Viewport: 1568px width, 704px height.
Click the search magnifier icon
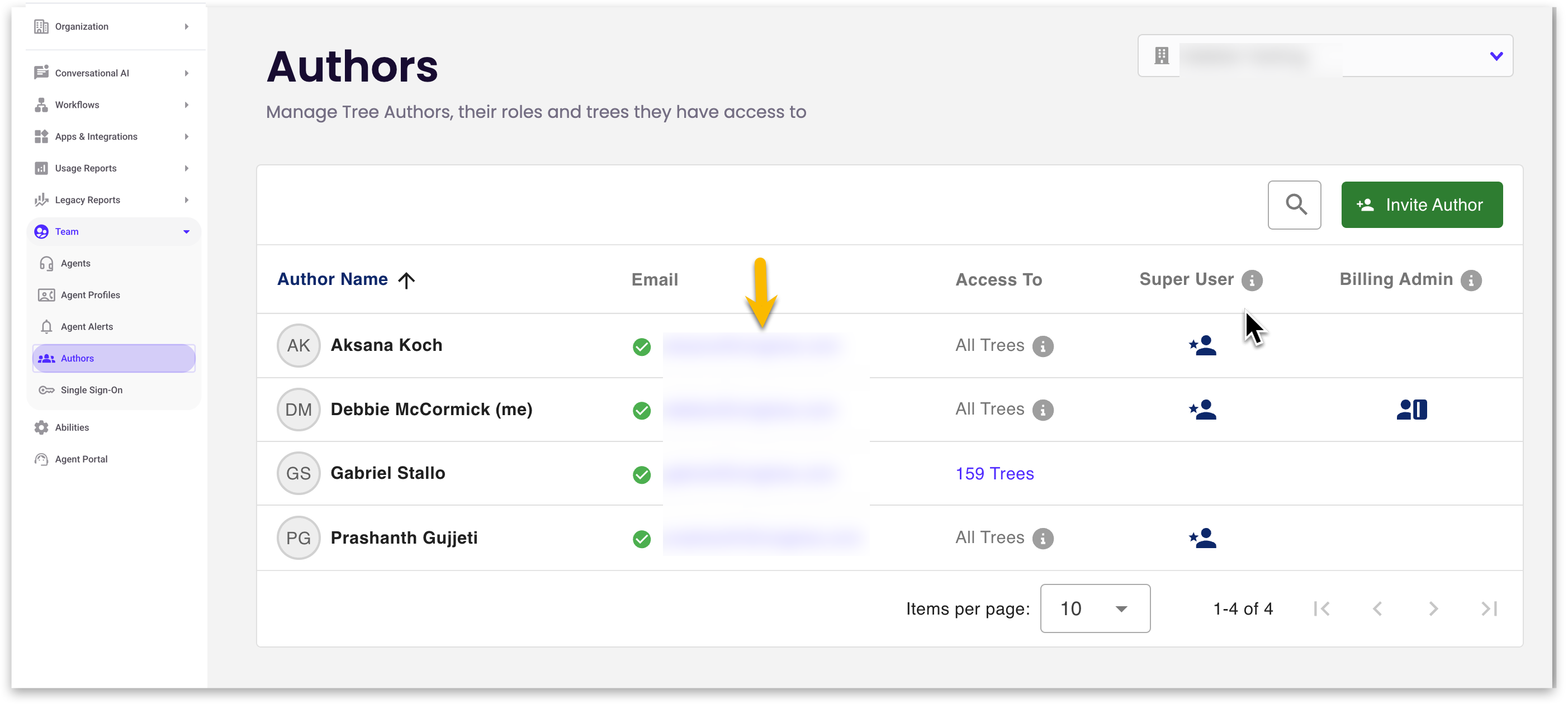(1294, 204)
